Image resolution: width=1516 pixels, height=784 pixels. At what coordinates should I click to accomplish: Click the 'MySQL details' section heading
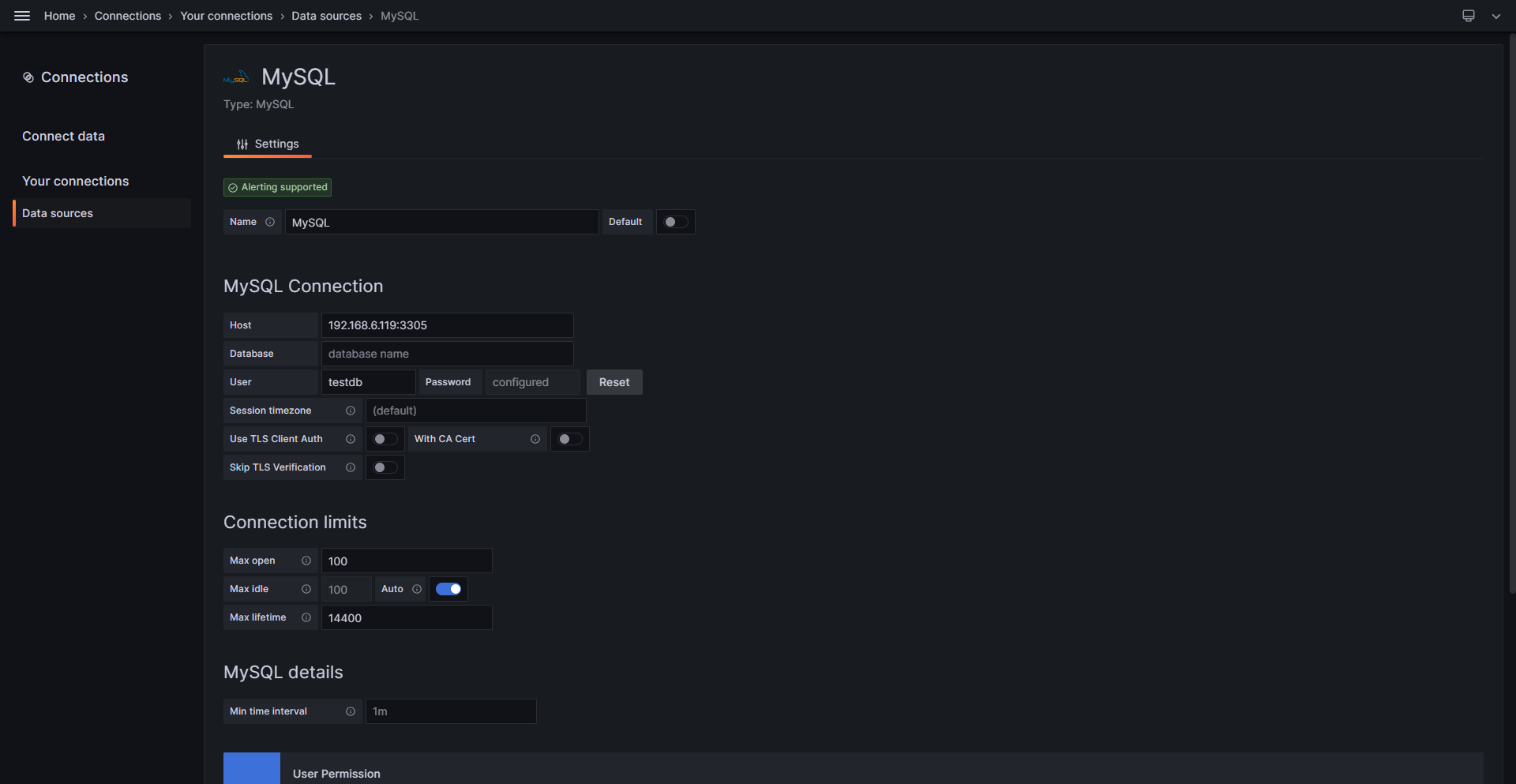tap(283, 672)
